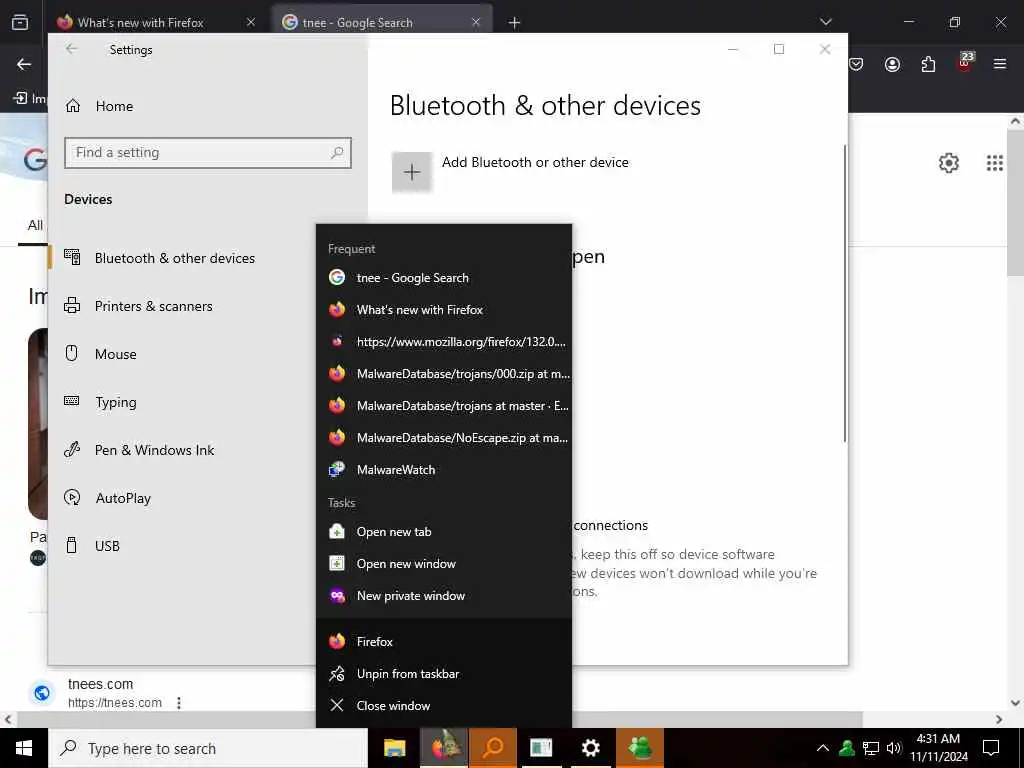The height and width of the screenshot is (768, 1024).
Task: Click the Windows Start button
Action: click(x=24, y=748)
